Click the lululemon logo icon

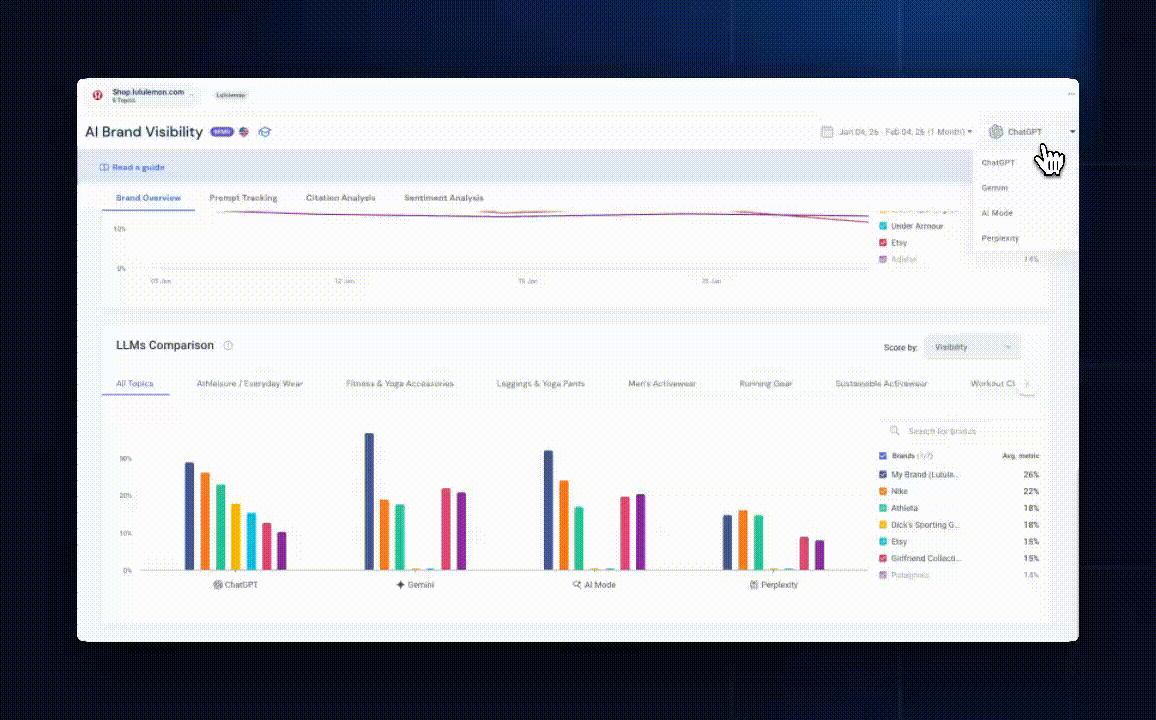point(97,95)
